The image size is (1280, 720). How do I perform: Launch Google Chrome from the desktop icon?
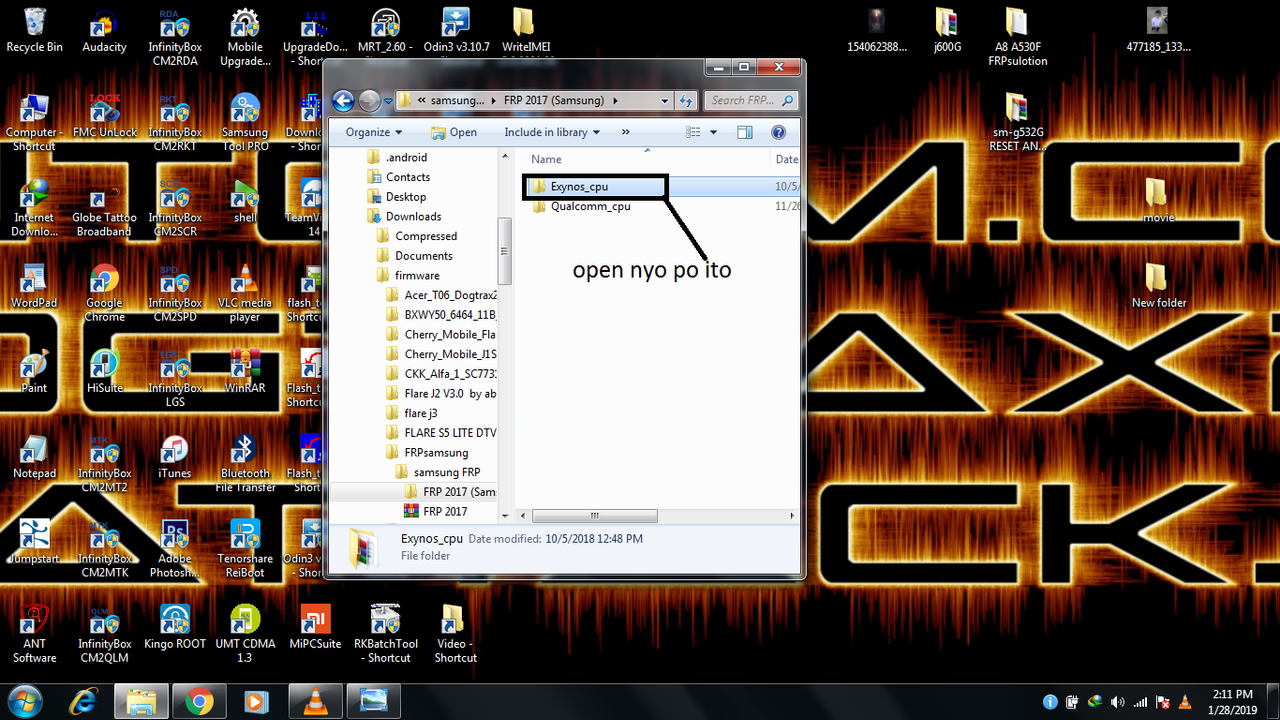tap(104, 294)
